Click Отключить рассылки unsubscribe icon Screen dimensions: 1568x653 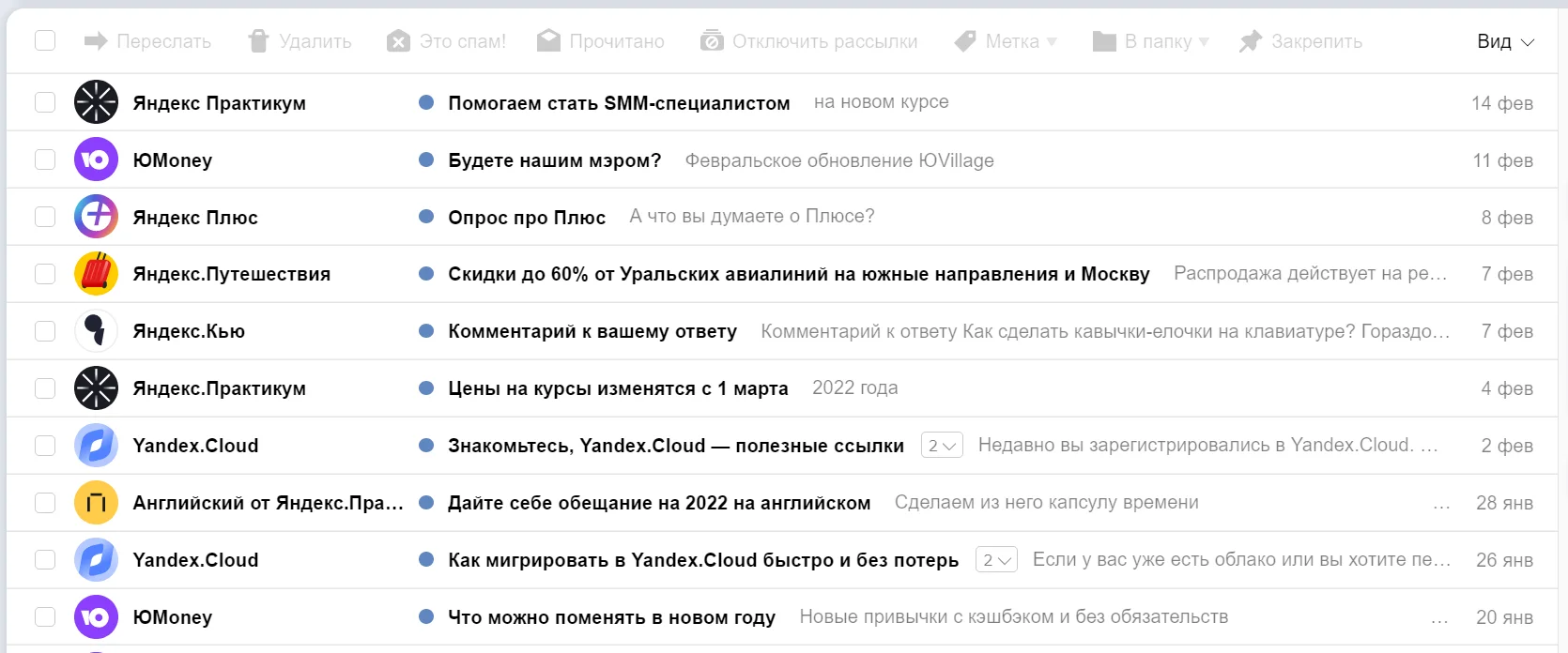coord(712,41)
